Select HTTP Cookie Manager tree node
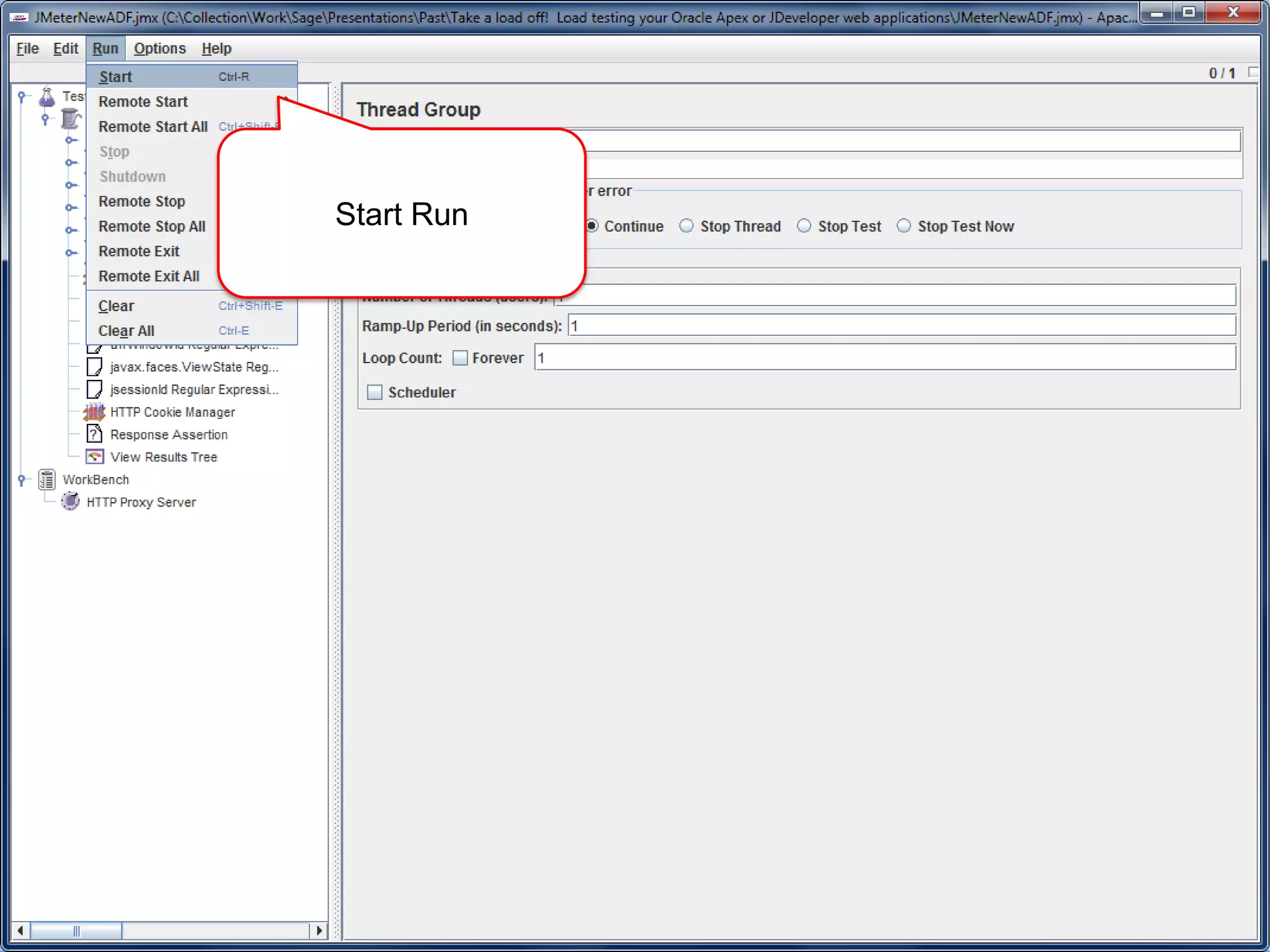This screenshot has height=952, width=1270. coord(172,412)
